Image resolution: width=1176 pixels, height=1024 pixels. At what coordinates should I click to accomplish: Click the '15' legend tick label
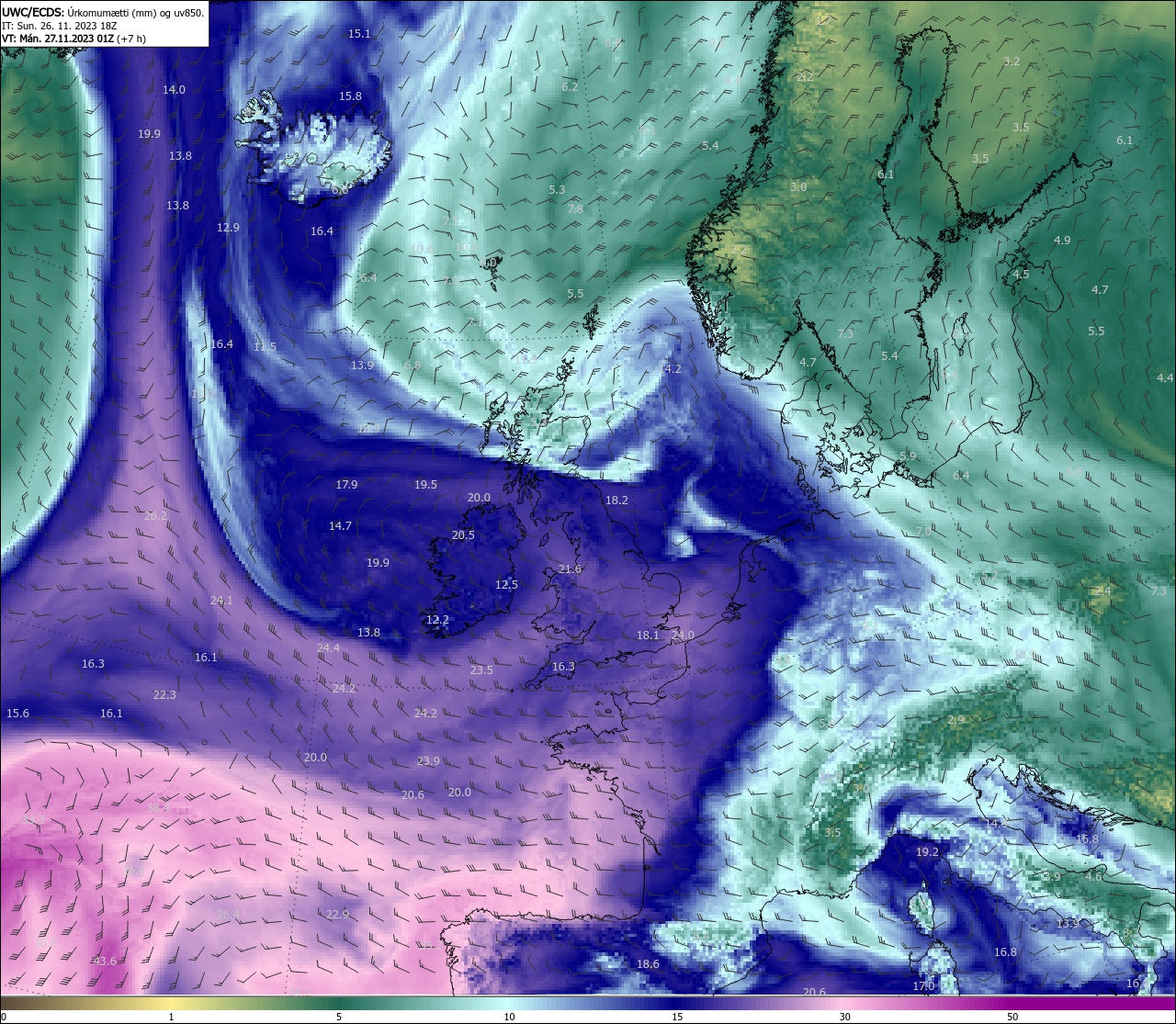pos(677,1017)
